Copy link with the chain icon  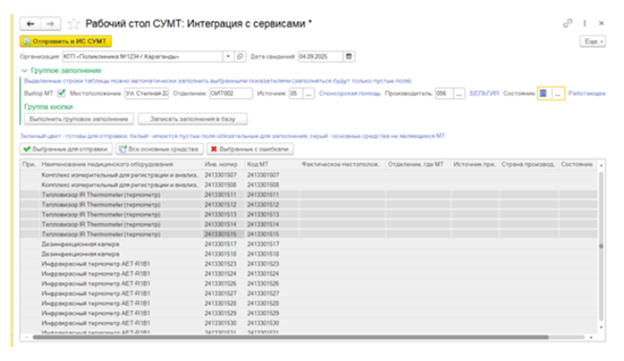click(x=567, y=23)
